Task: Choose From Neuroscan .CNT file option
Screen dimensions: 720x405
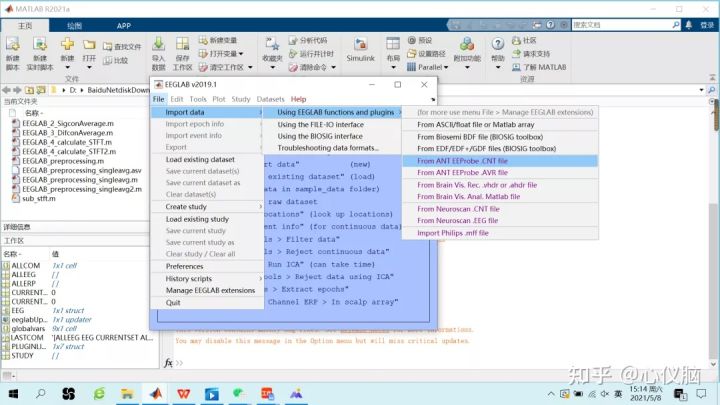Action: (x=500, y=208)
